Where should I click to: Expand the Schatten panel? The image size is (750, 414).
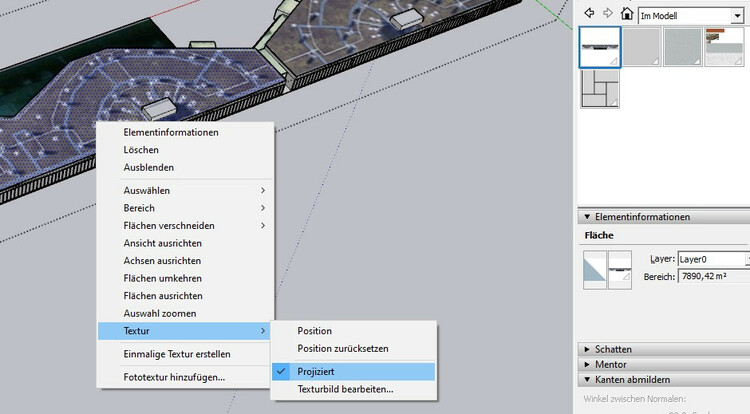pos(585,348)
